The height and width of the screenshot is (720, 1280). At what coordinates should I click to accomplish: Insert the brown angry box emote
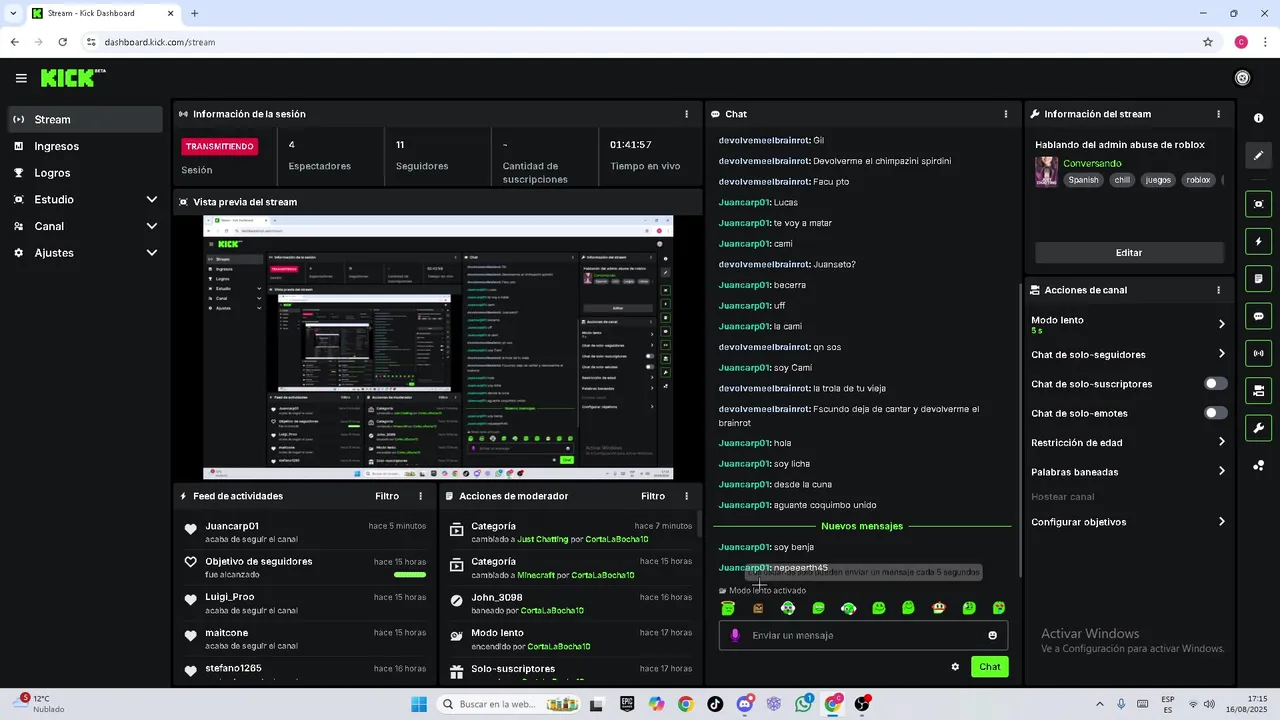758,608
